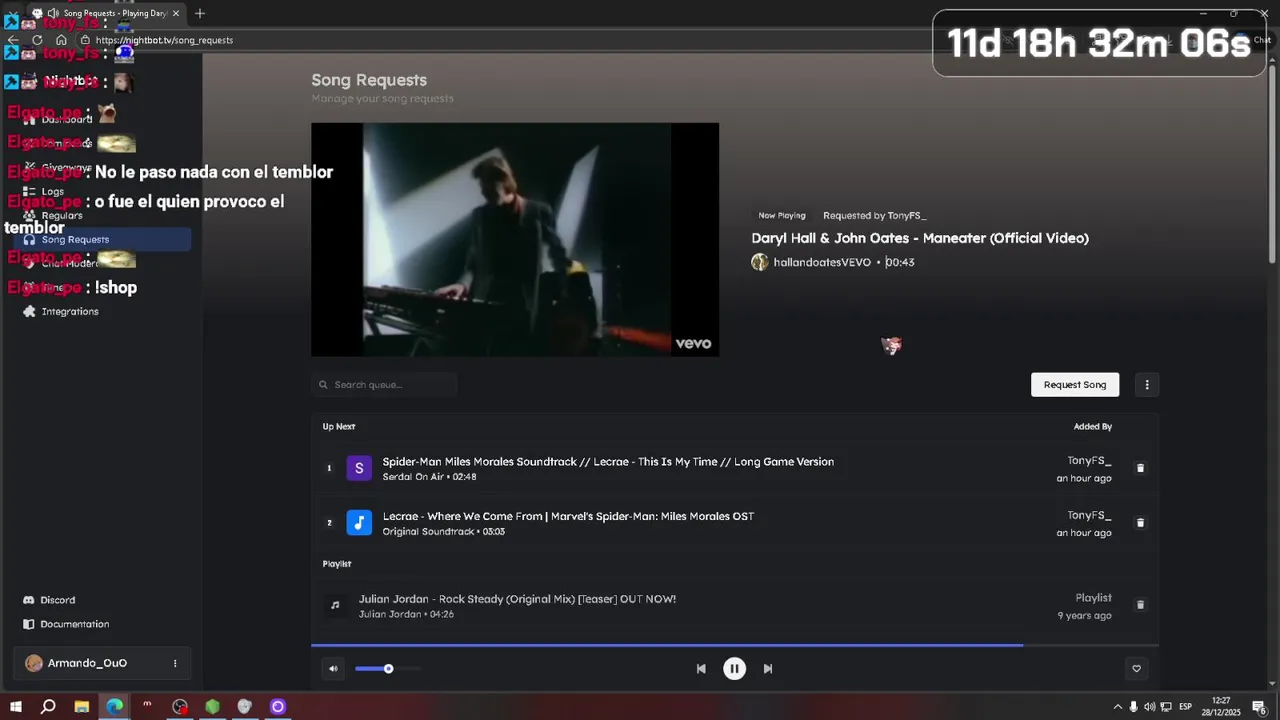Screen dimensions: 1280x720
Task: Click the Up Next section label
Action: click(339, 427)
